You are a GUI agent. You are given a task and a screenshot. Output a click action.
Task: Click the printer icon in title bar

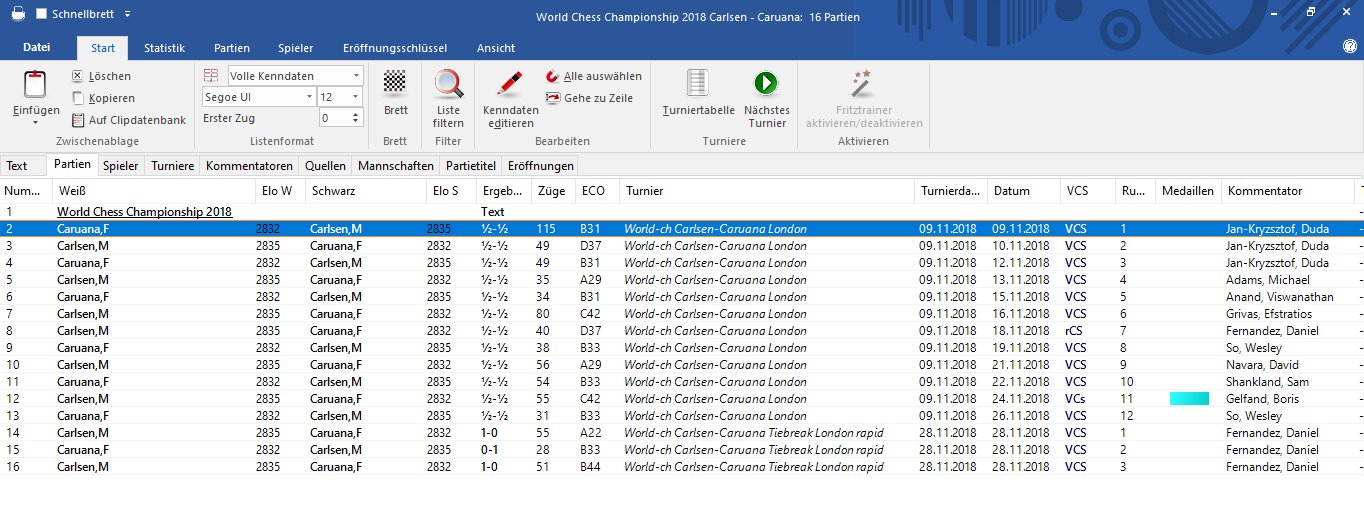18,14
